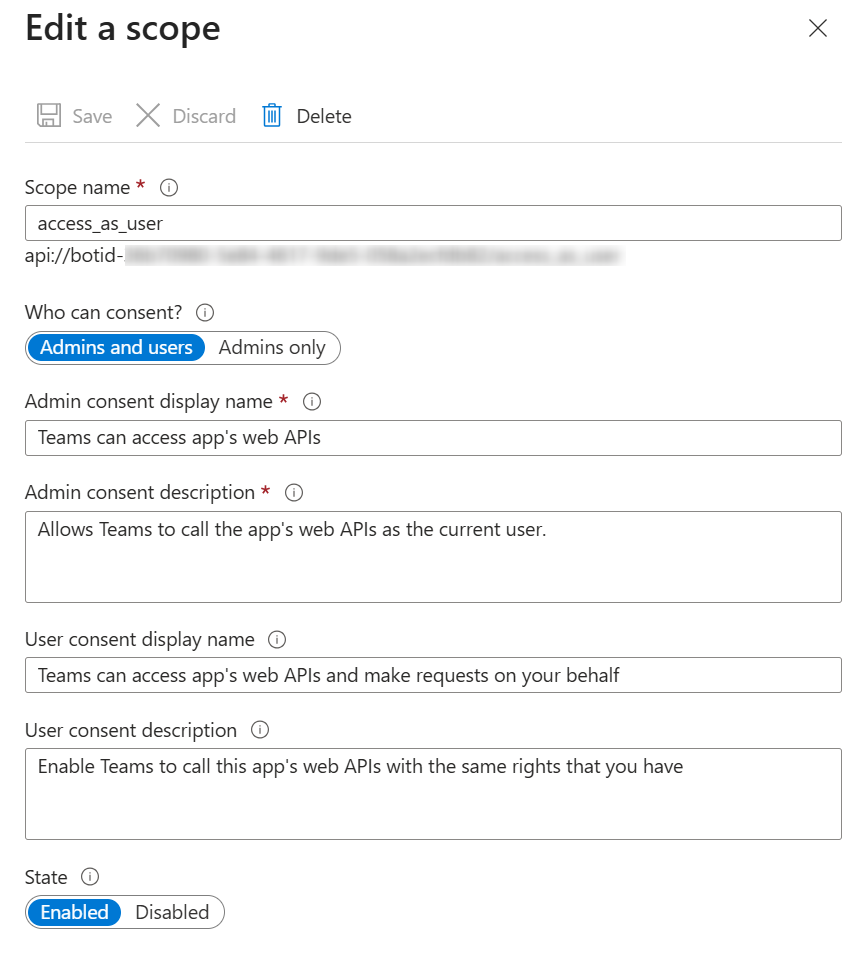Click the Scope name input field
Screen dimensions: 863x958
tap(432, 224)
